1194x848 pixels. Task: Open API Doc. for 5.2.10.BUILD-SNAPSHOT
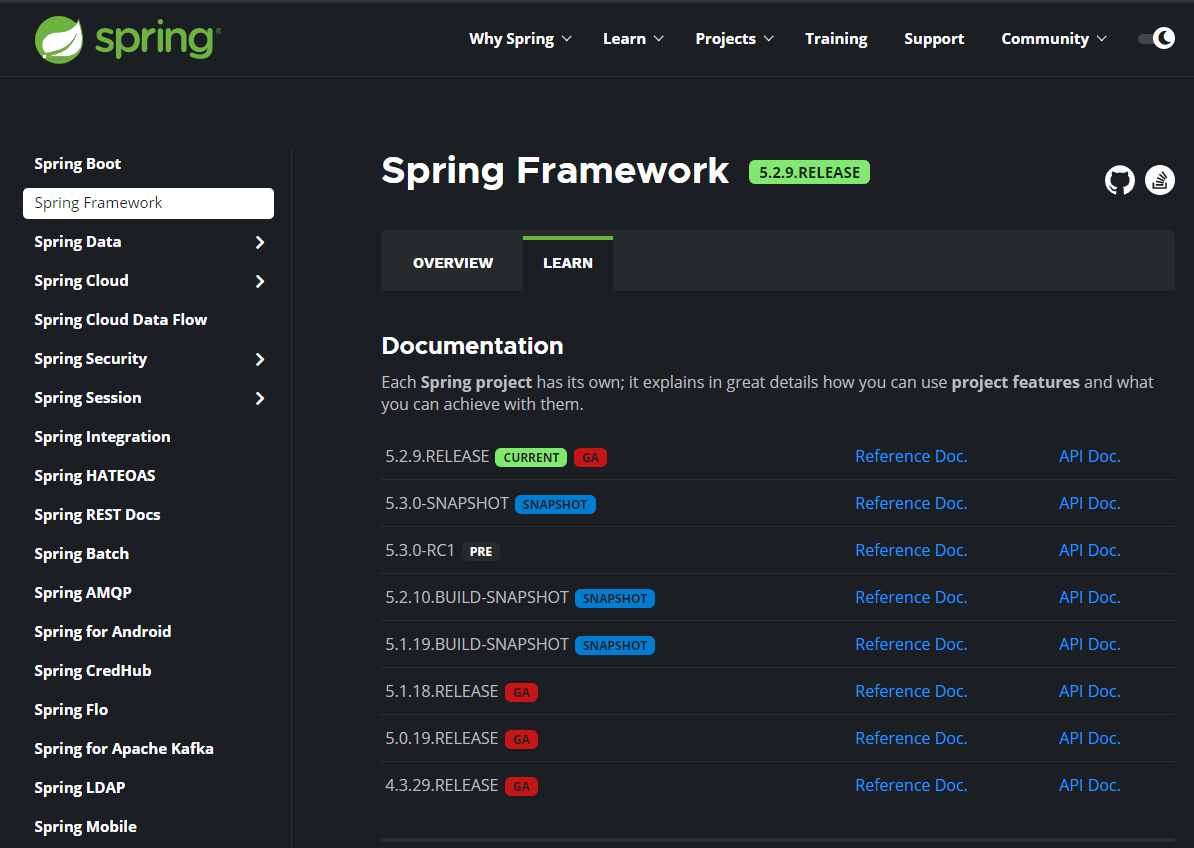[x=1090, y=598]
